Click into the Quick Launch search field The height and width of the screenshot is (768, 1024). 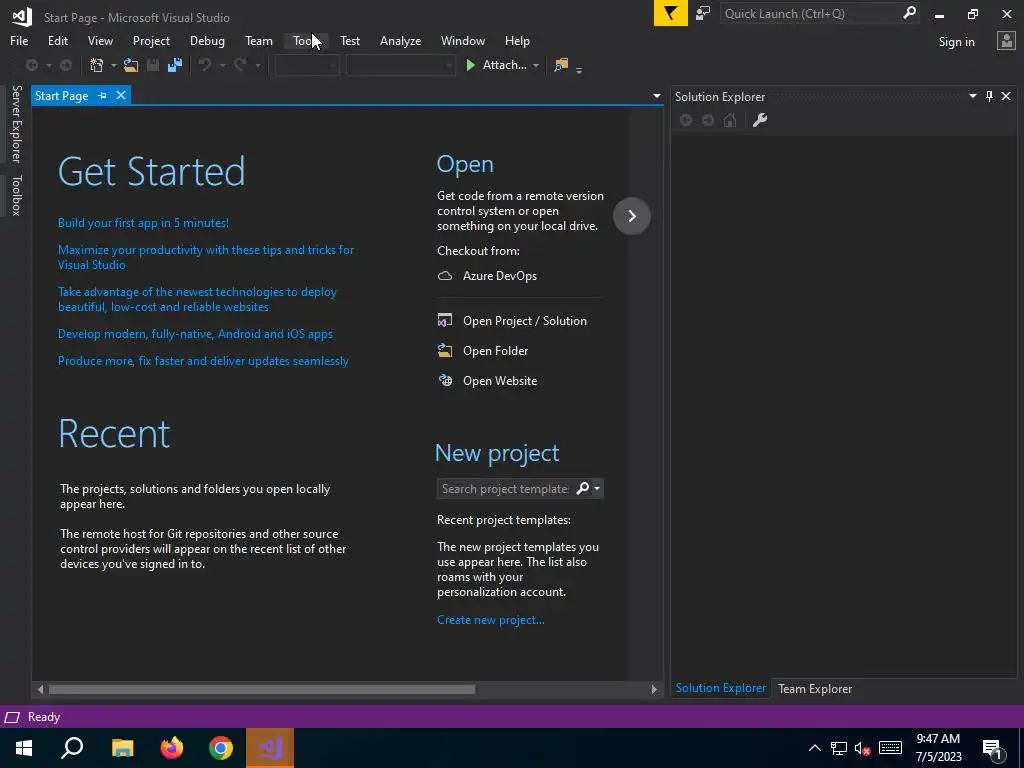[x=810, y=14]
